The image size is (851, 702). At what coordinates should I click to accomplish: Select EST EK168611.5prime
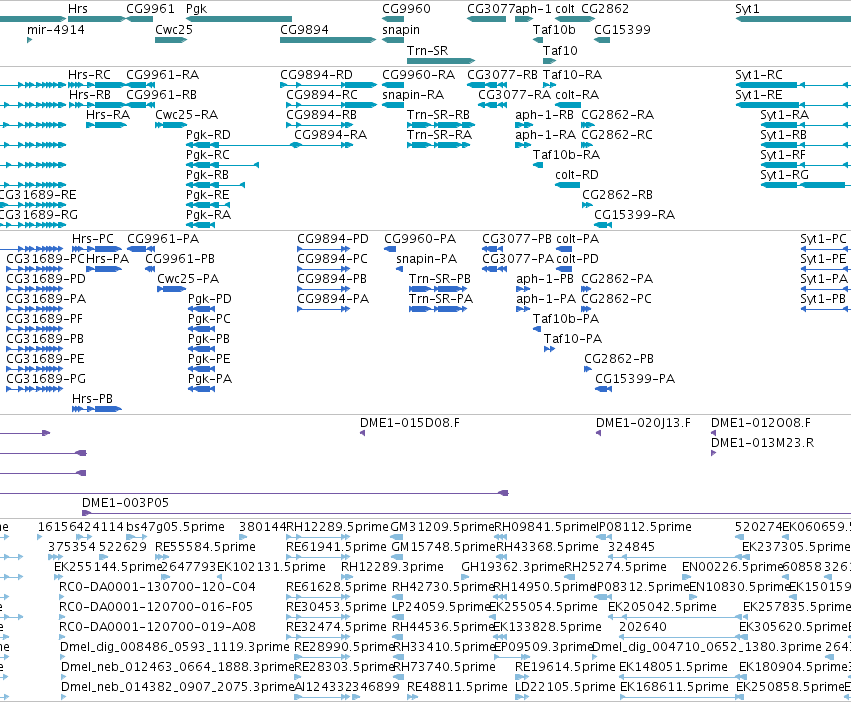(674, 687)
